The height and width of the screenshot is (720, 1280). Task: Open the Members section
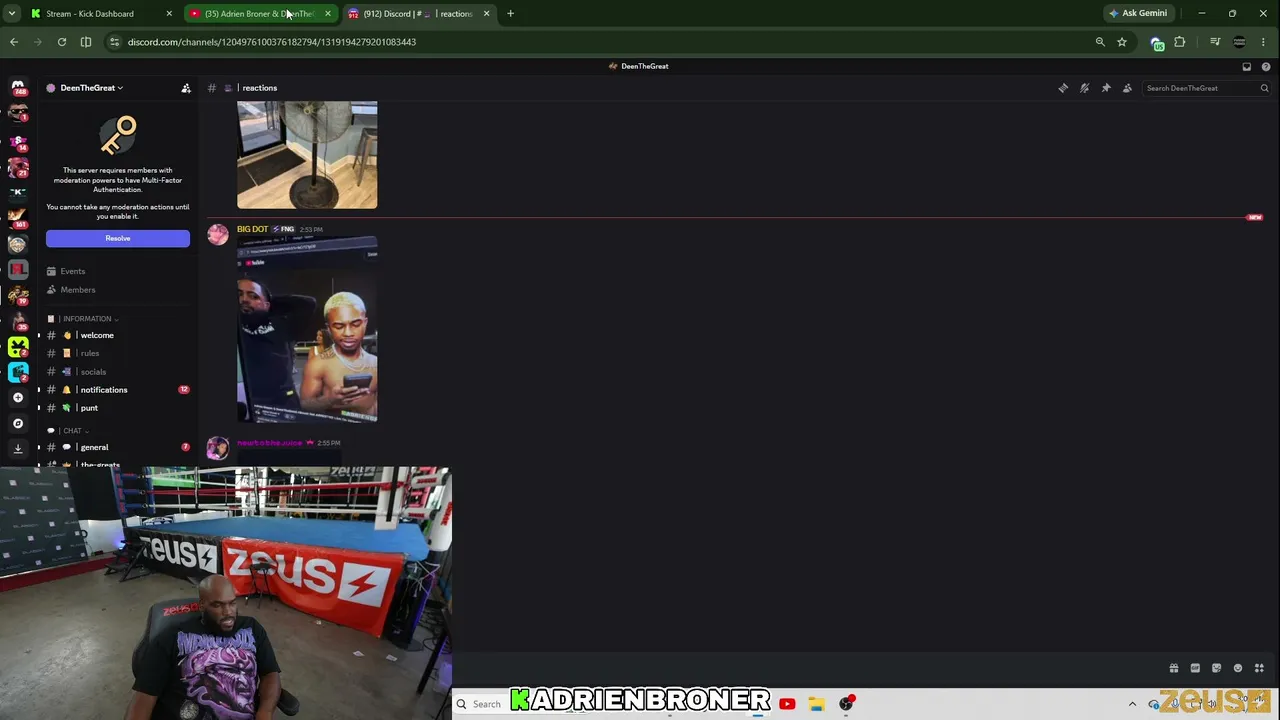coord(118,290)
